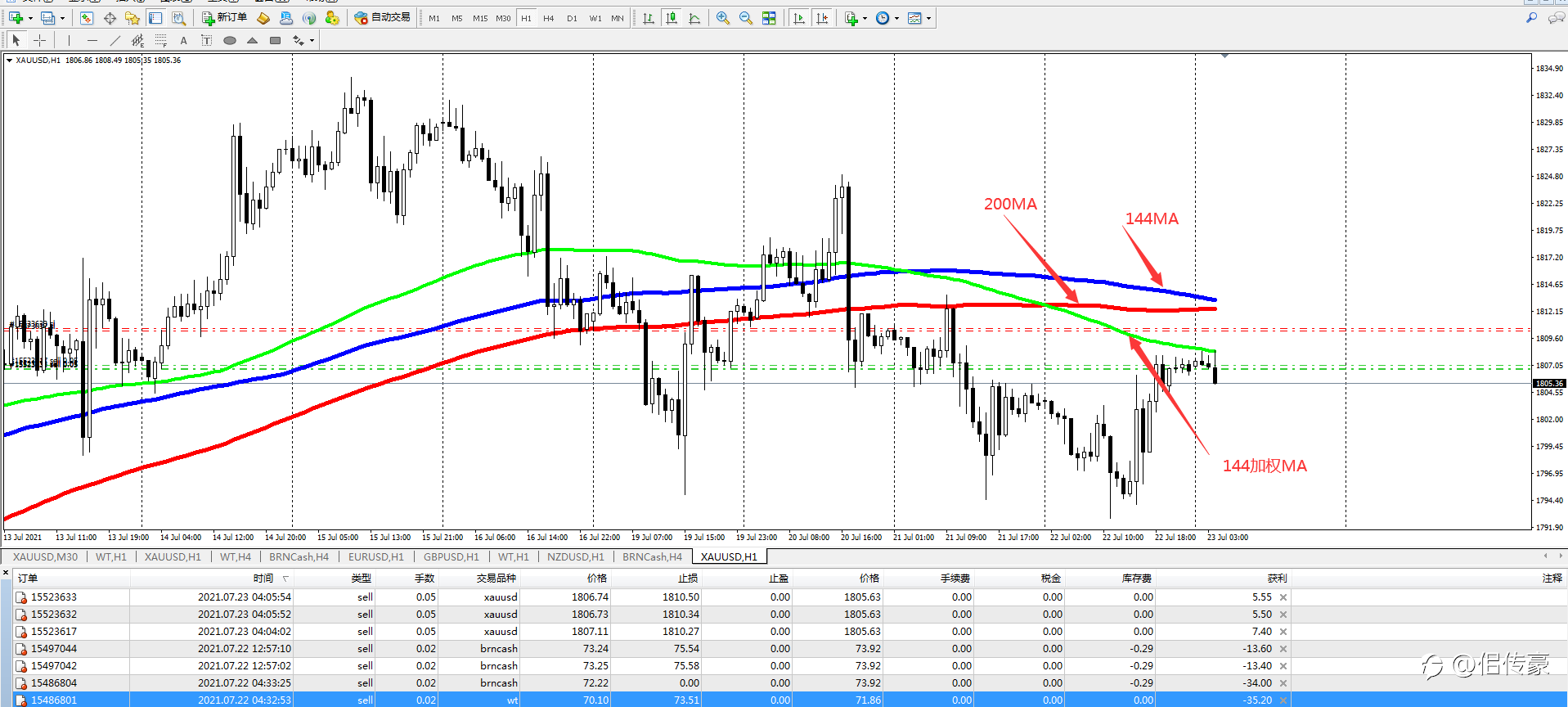Toggle the Terminal panel icon

(155, 18)
